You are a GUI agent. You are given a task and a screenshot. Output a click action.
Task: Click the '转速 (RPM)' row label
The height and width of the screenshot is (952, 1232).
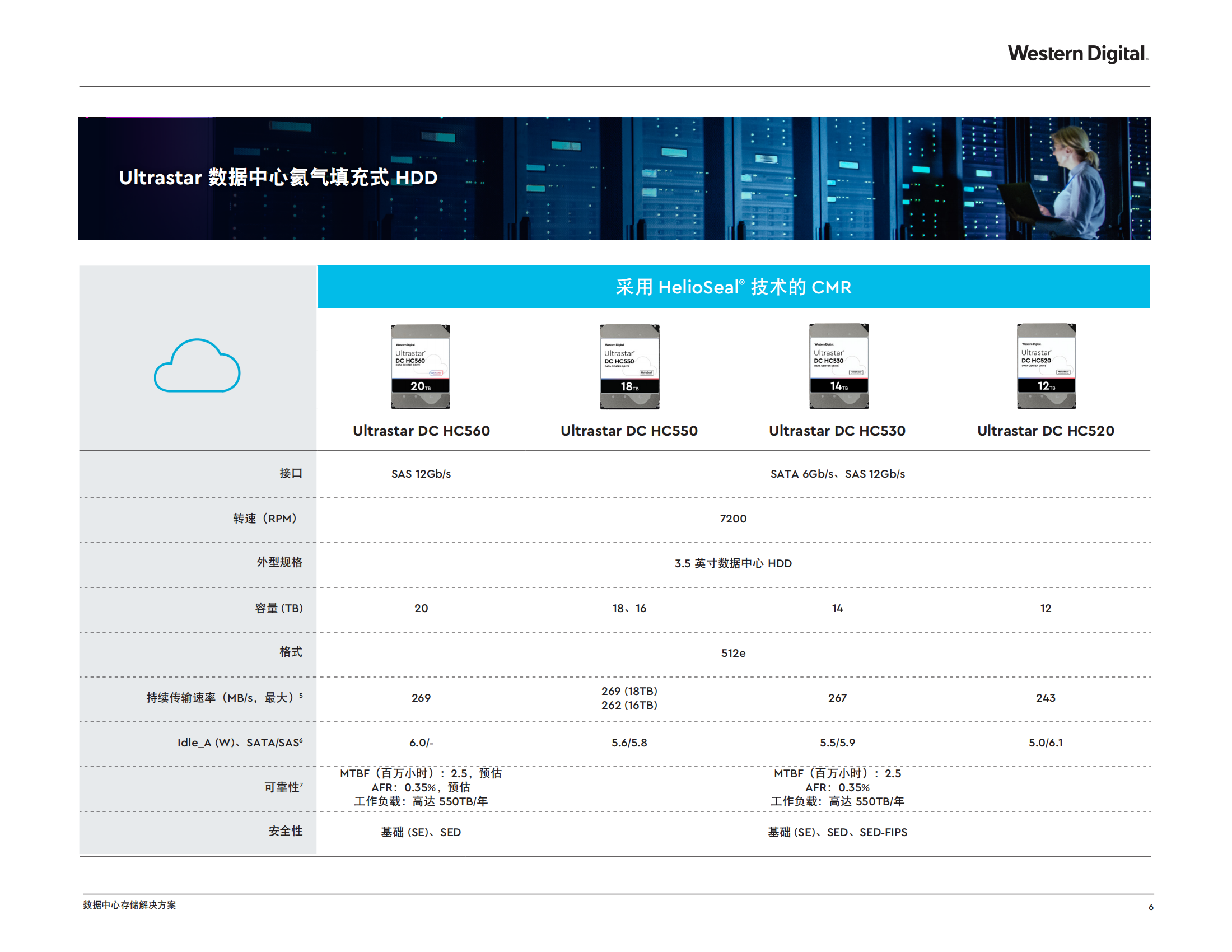(265, 519)
